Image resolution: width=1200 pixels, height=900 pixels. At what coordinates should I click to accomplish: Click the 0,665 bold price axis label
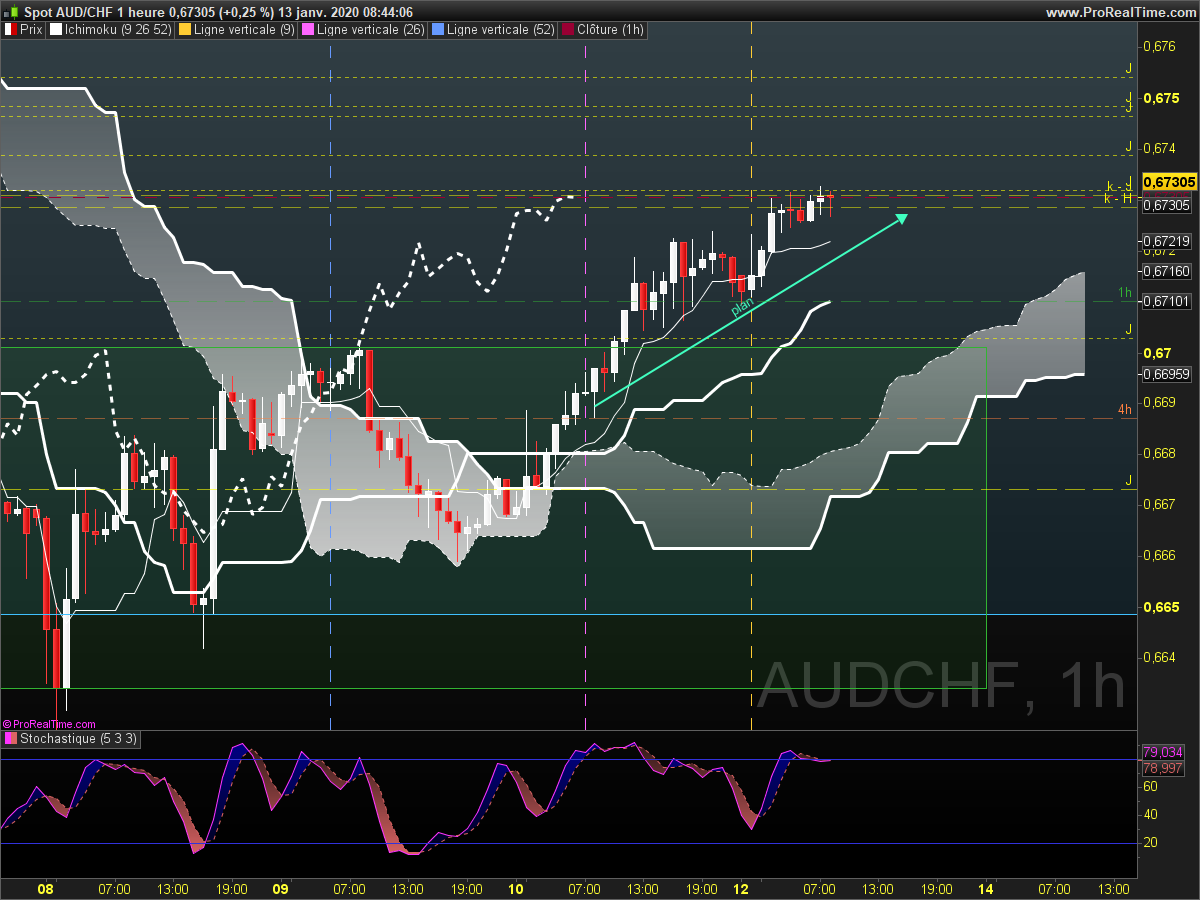(x=1160, y=607)
